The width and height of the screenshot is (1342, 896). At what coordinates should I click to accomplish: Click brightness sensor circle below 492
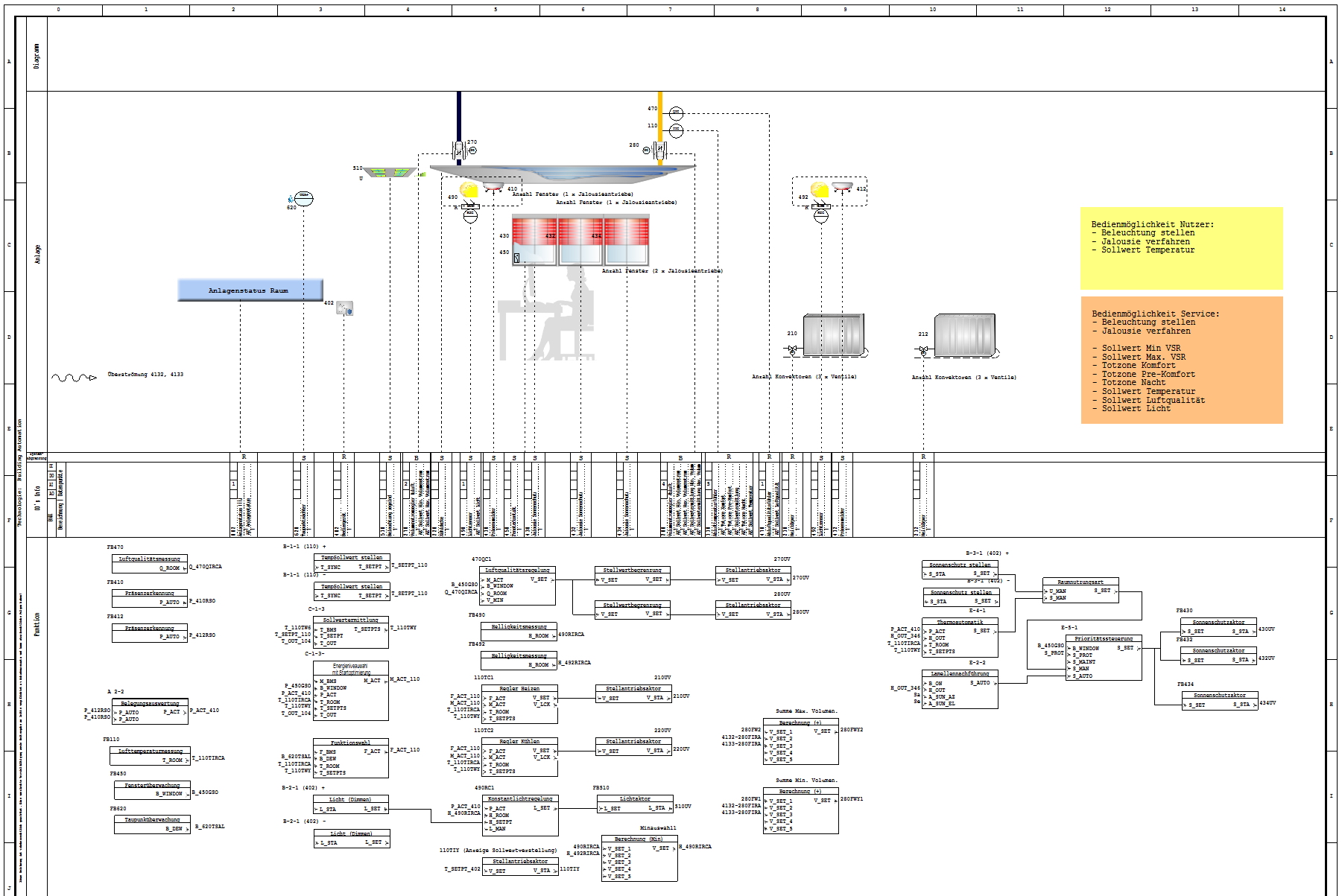coord(820,216)
